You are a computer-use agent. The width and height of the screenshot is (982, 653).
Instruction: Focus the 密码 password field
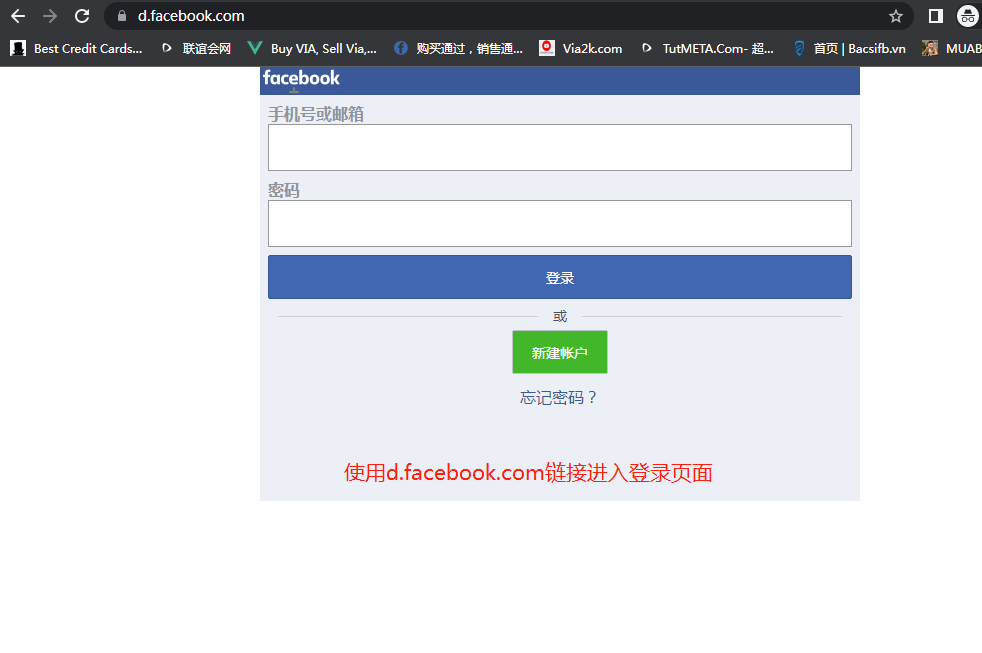coord(559,223)
